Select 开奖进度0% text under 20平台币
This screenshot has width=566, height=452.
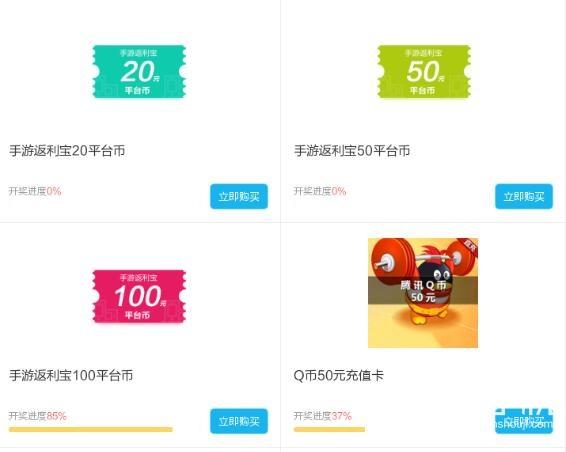point(35,191)
